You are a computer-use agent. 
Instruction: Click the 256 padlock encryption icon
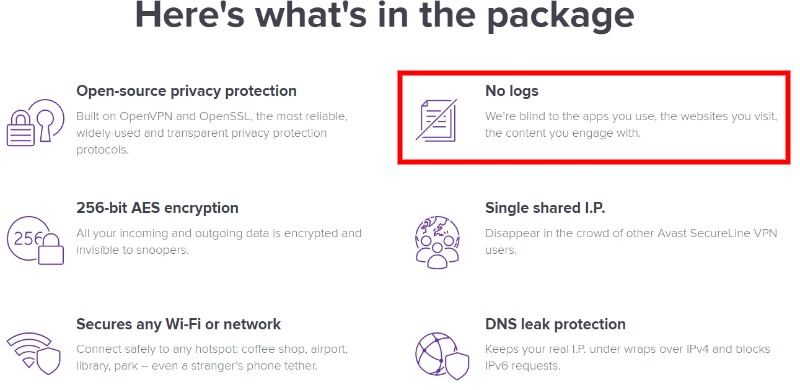pos(35,240)
